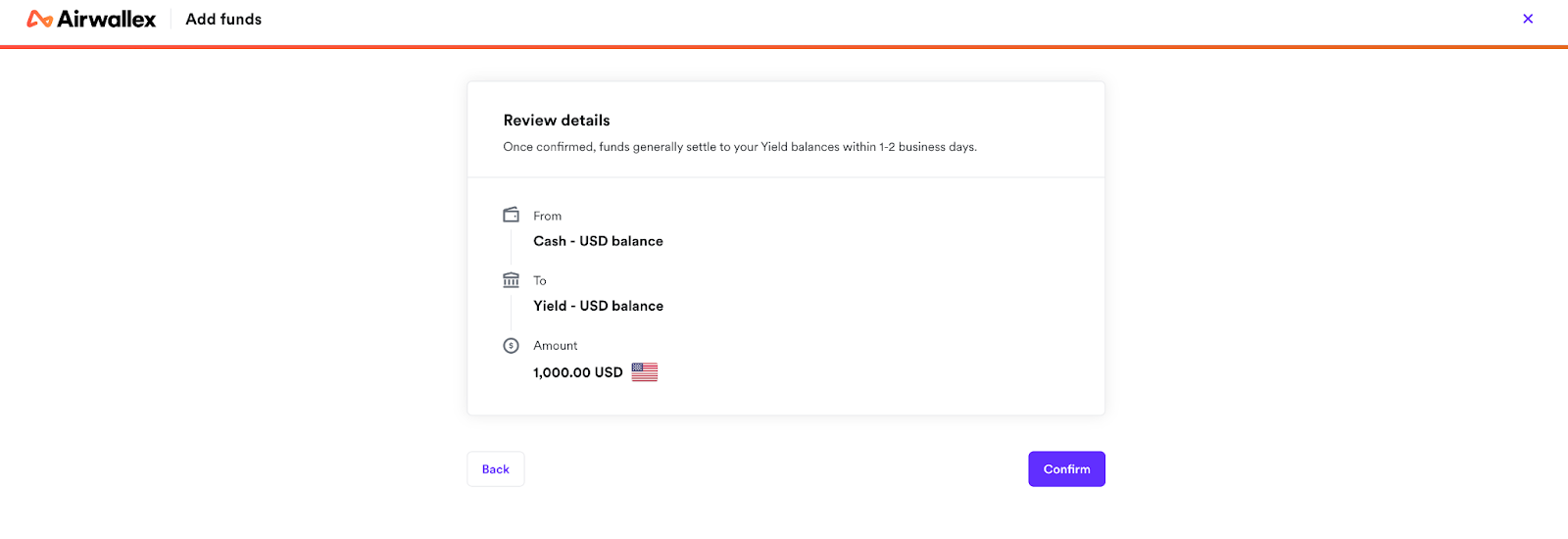
Task: Click the orange progress bar under header
Action: [784, 46]
